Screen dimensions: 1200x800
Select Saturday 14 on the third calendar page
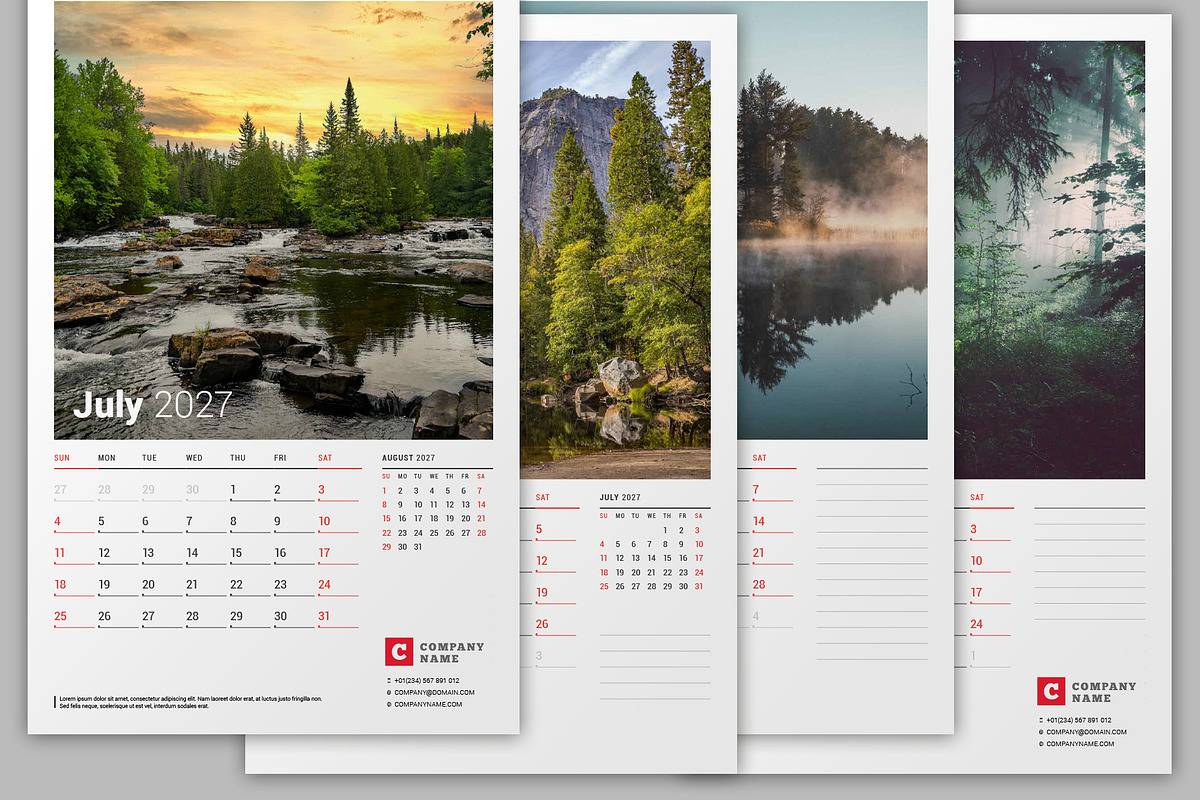pyautogui.click(x=759, y=521)
